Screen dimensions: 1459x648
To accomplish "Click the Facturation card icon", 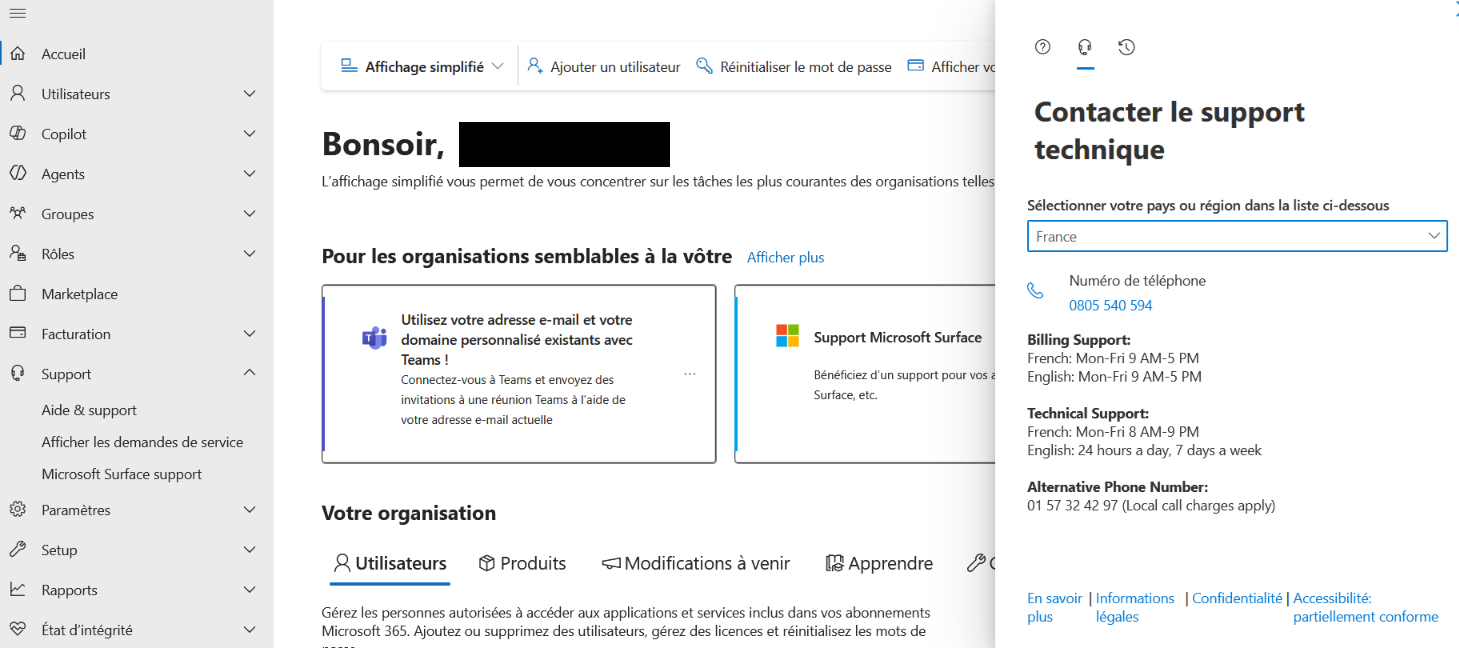I will tap(17, 334).
